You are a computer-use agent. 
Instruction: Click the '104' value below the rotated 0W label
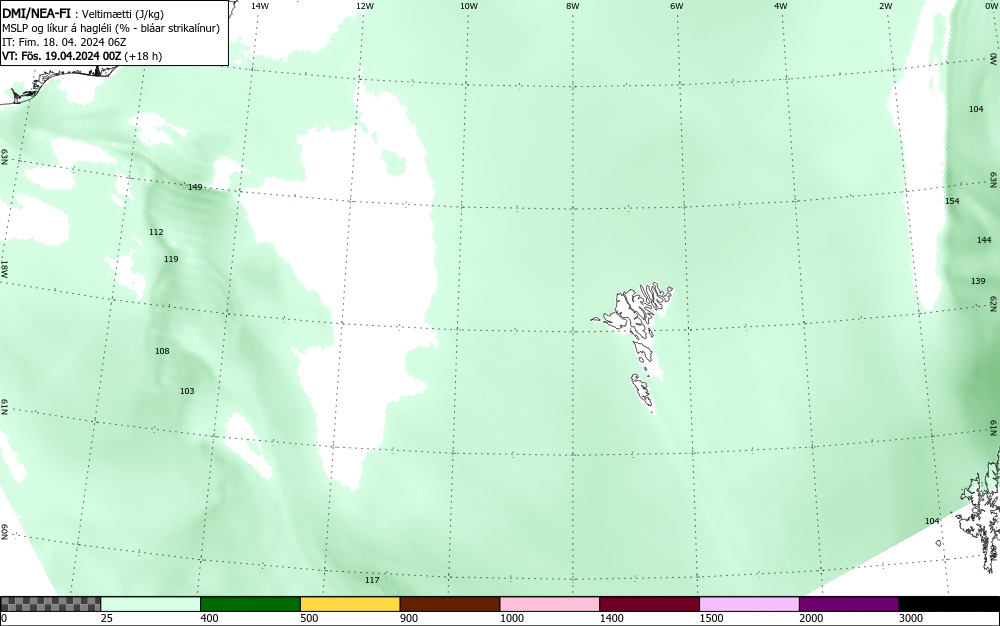[976, 109]
